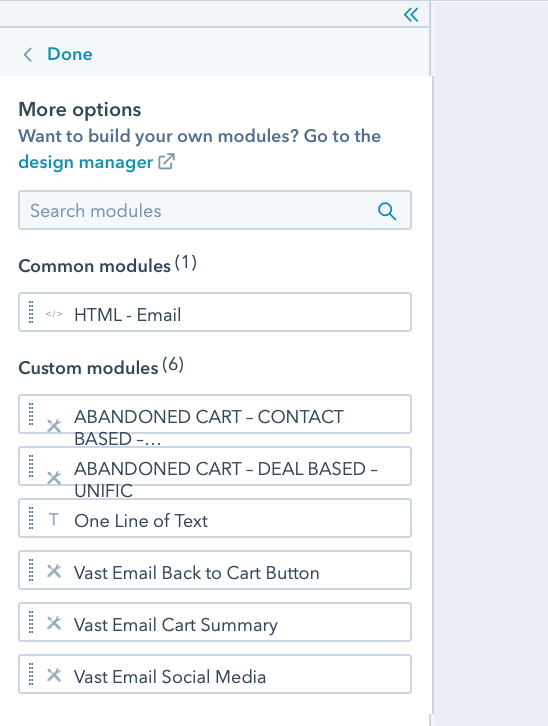Click the custom module icon on Vast Email Cart Summary

point(54,623)
